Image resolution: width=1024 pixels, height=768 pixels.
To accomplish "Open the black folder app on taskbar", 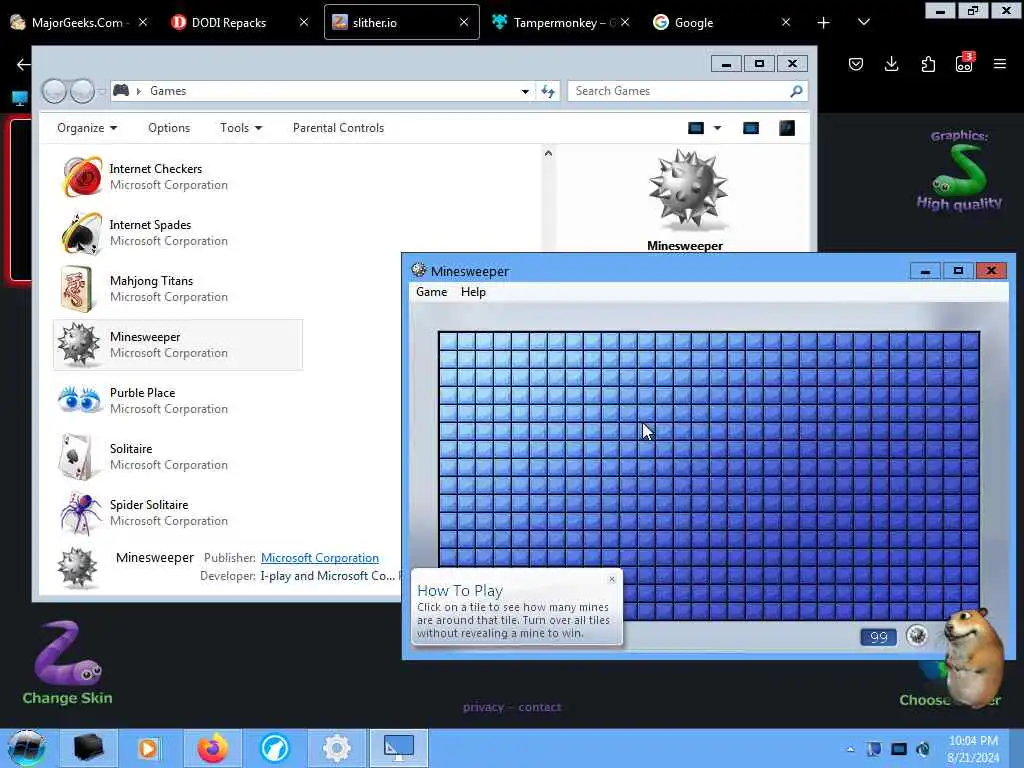I will 89,748.
